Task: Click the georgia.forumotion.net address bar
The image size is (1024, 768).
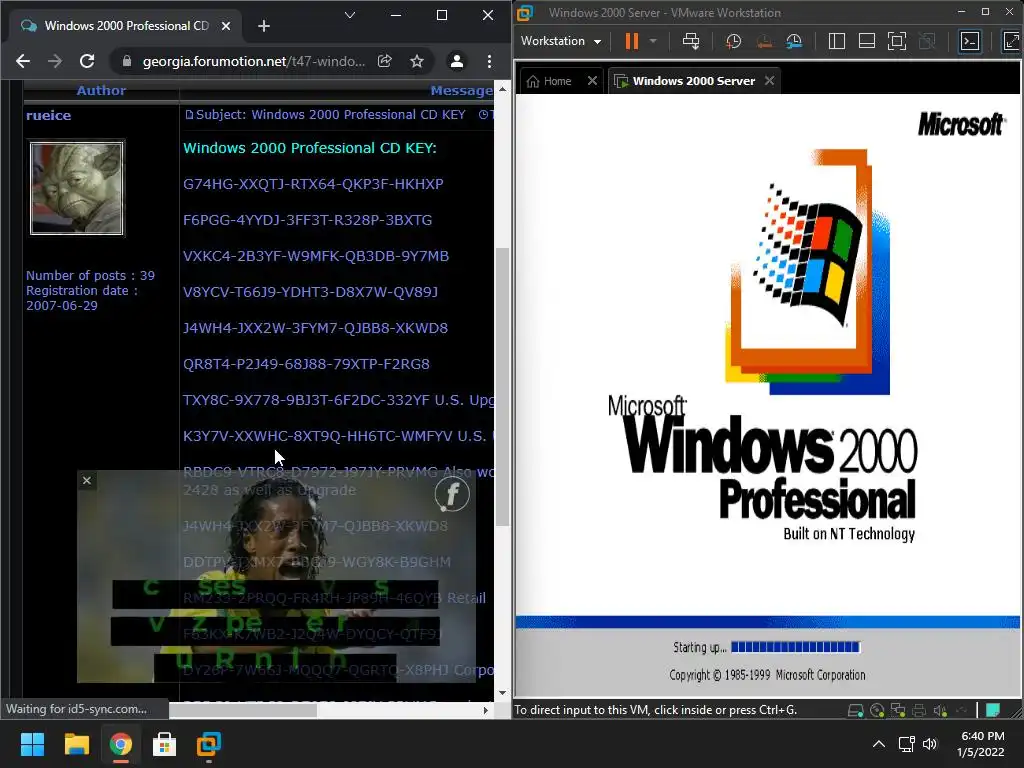Action: 253,61
